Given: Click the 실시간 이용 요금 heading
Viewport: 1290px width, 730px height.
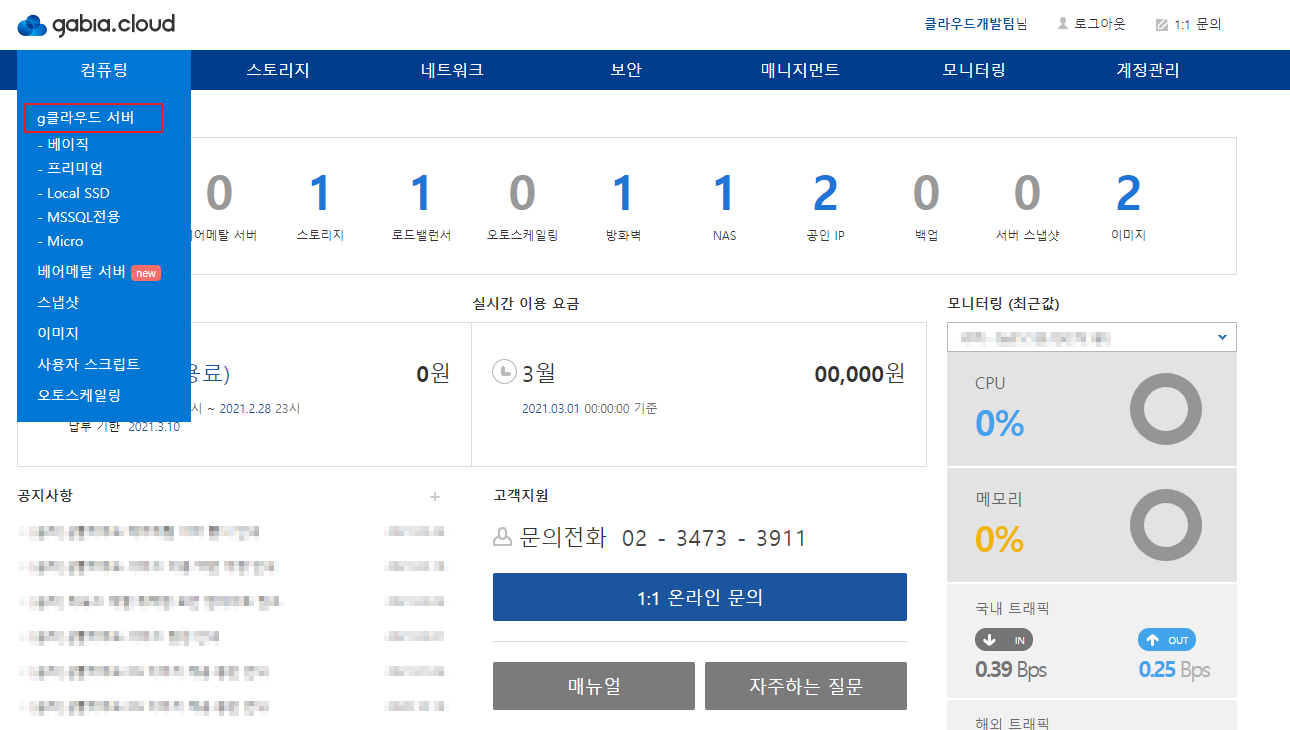Looking at the screenshot, I should [x=526, y=304].
